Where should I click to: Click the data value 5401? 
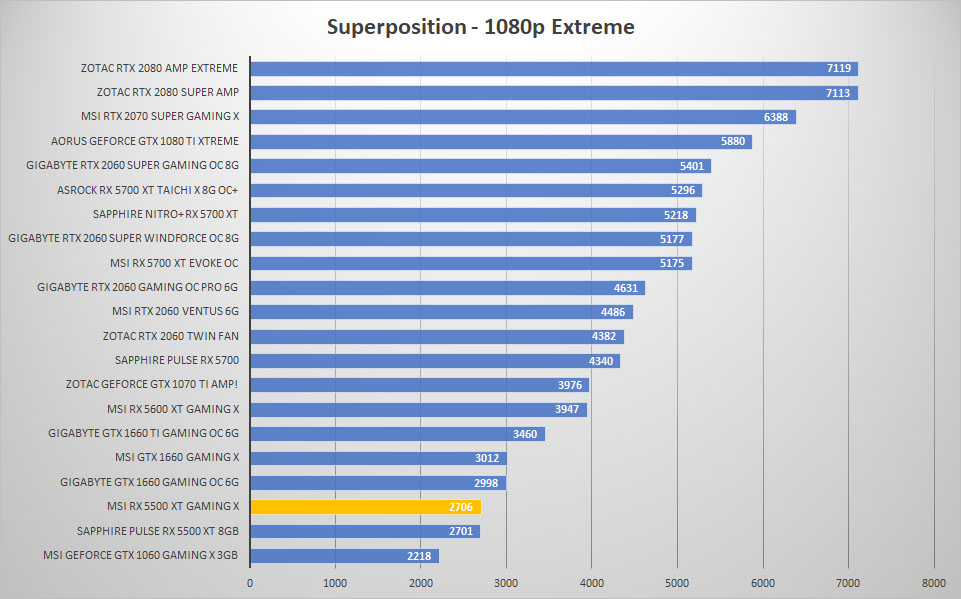(691, 166)
